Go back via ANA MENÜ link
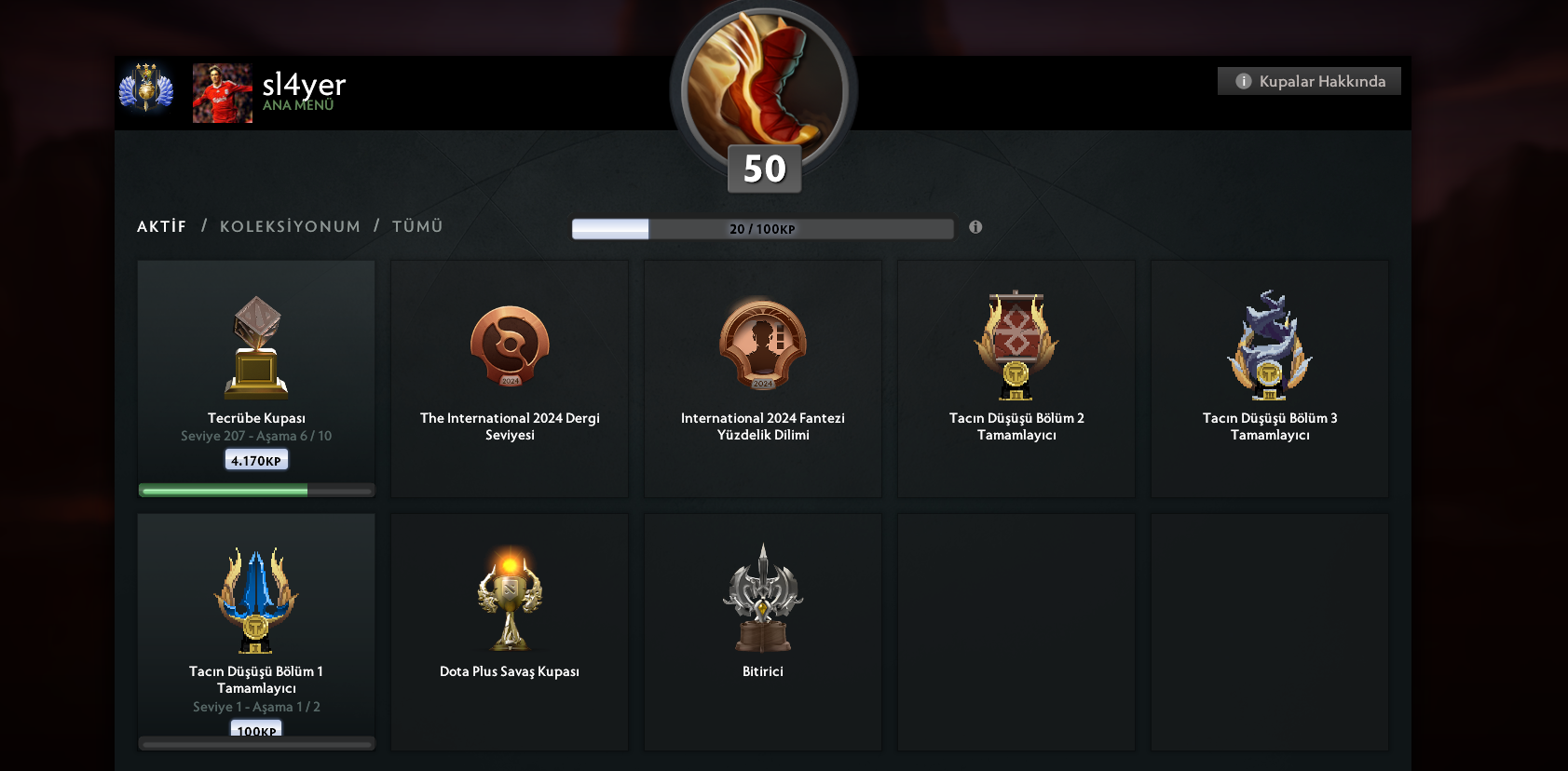The height and width of the screenshot is (771, 1568). 298,106
